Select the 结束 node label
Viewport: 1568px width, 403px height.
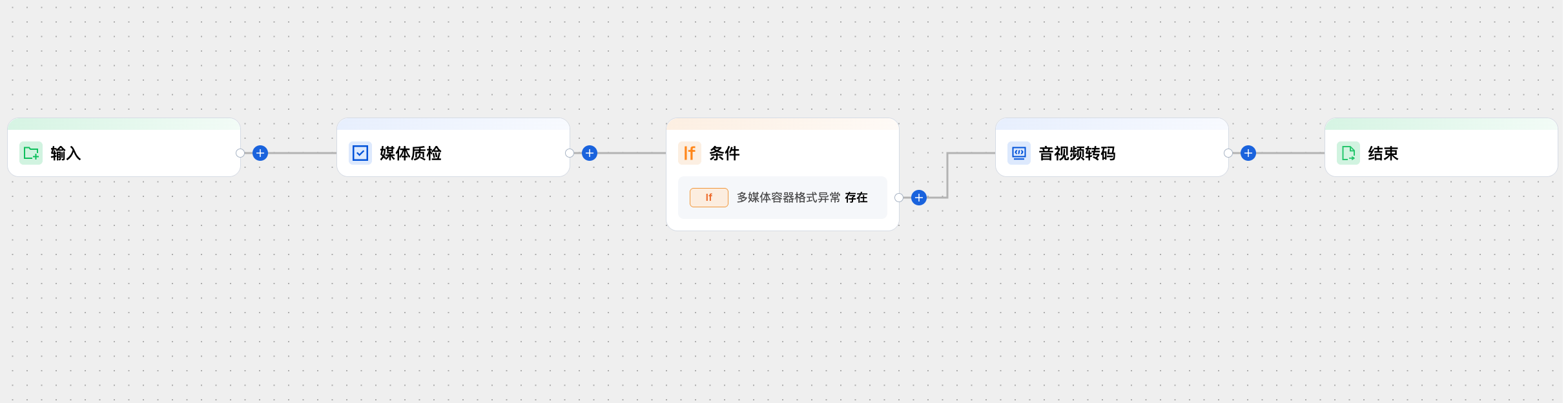1383,153
